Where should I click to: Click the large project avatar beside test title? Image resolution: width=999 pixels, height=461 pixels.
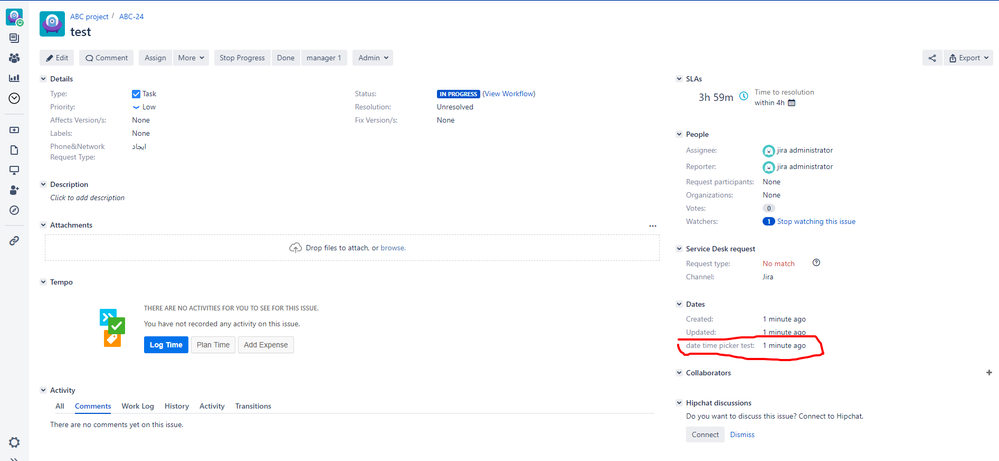tap(52, 24)
